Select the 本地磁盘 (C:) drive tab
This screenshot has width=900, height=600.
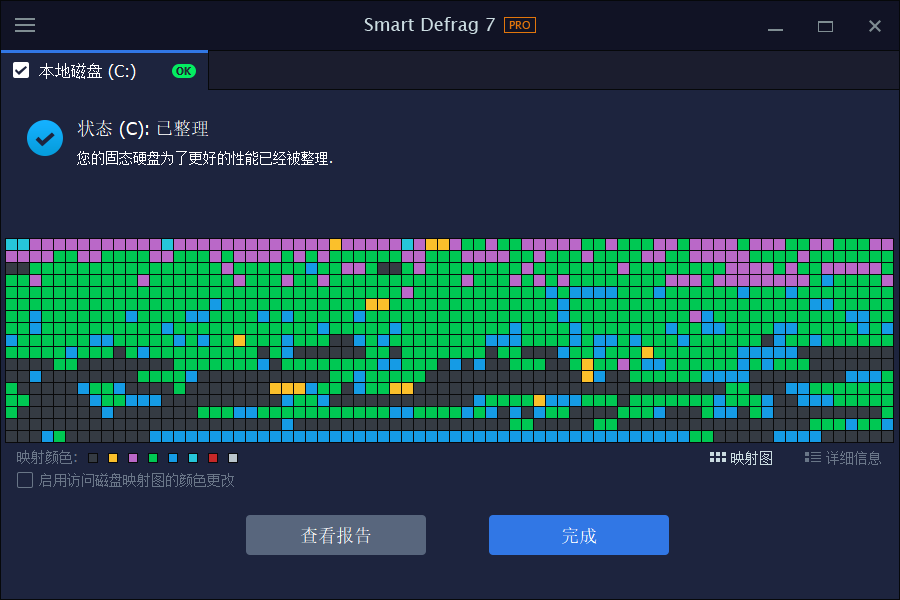(88, 71)
